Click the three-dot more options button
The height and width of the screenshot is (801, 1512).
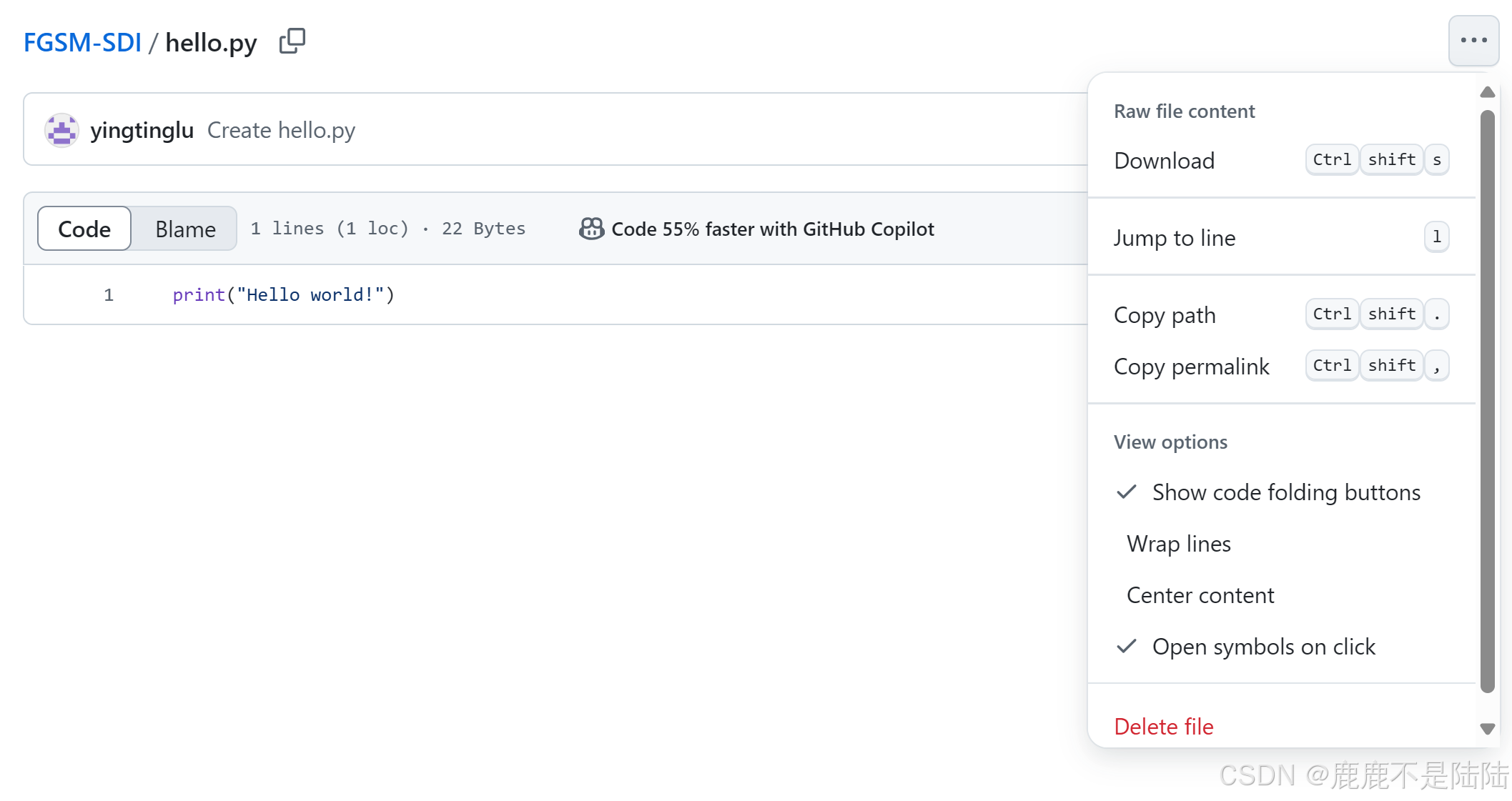pos(1473,41)
